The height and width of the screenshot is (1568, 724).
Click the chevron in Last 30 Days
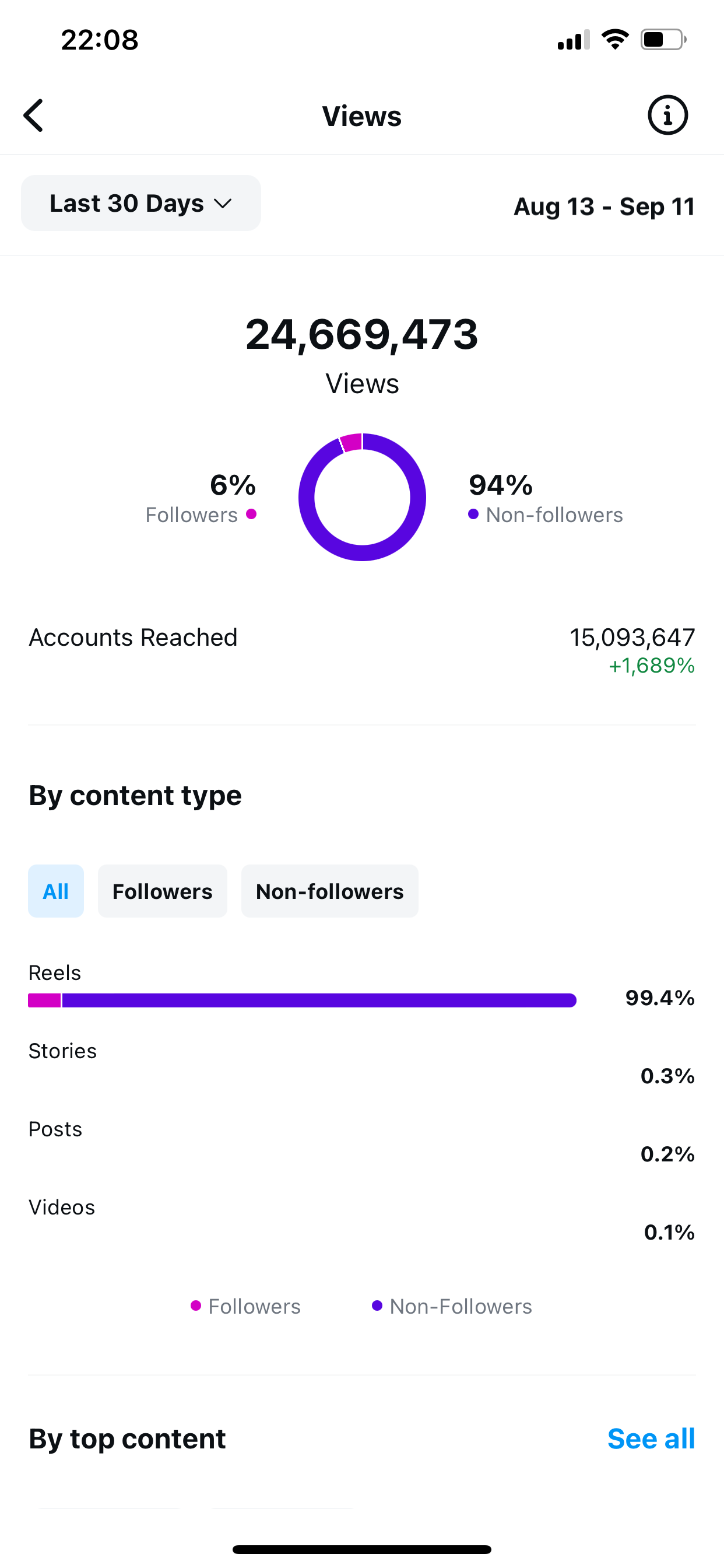coord(223,204)
